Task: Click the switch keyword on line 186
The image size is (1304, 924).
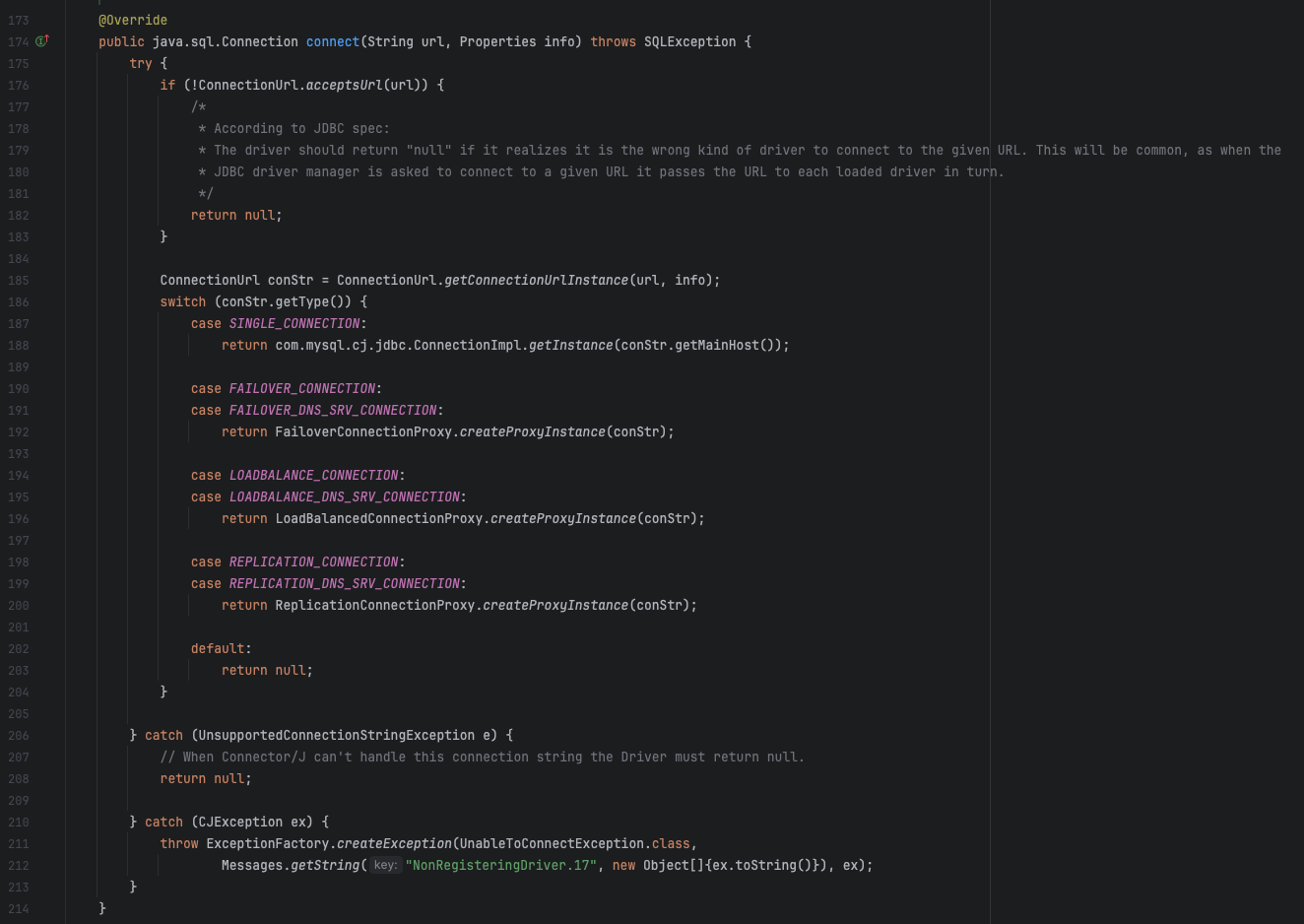Action: tap(182, 301)
